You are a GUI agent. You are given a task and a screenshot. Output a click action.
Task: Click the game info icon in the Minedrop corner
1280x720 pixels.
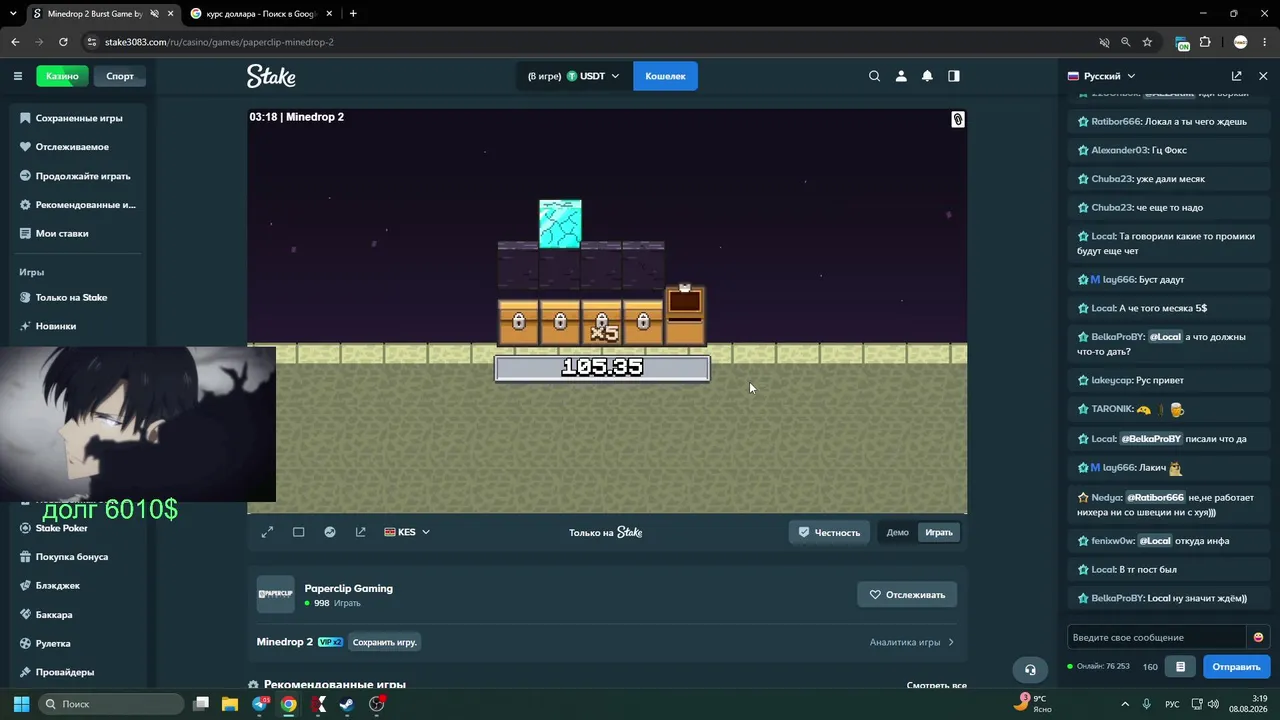pos(957,120)
